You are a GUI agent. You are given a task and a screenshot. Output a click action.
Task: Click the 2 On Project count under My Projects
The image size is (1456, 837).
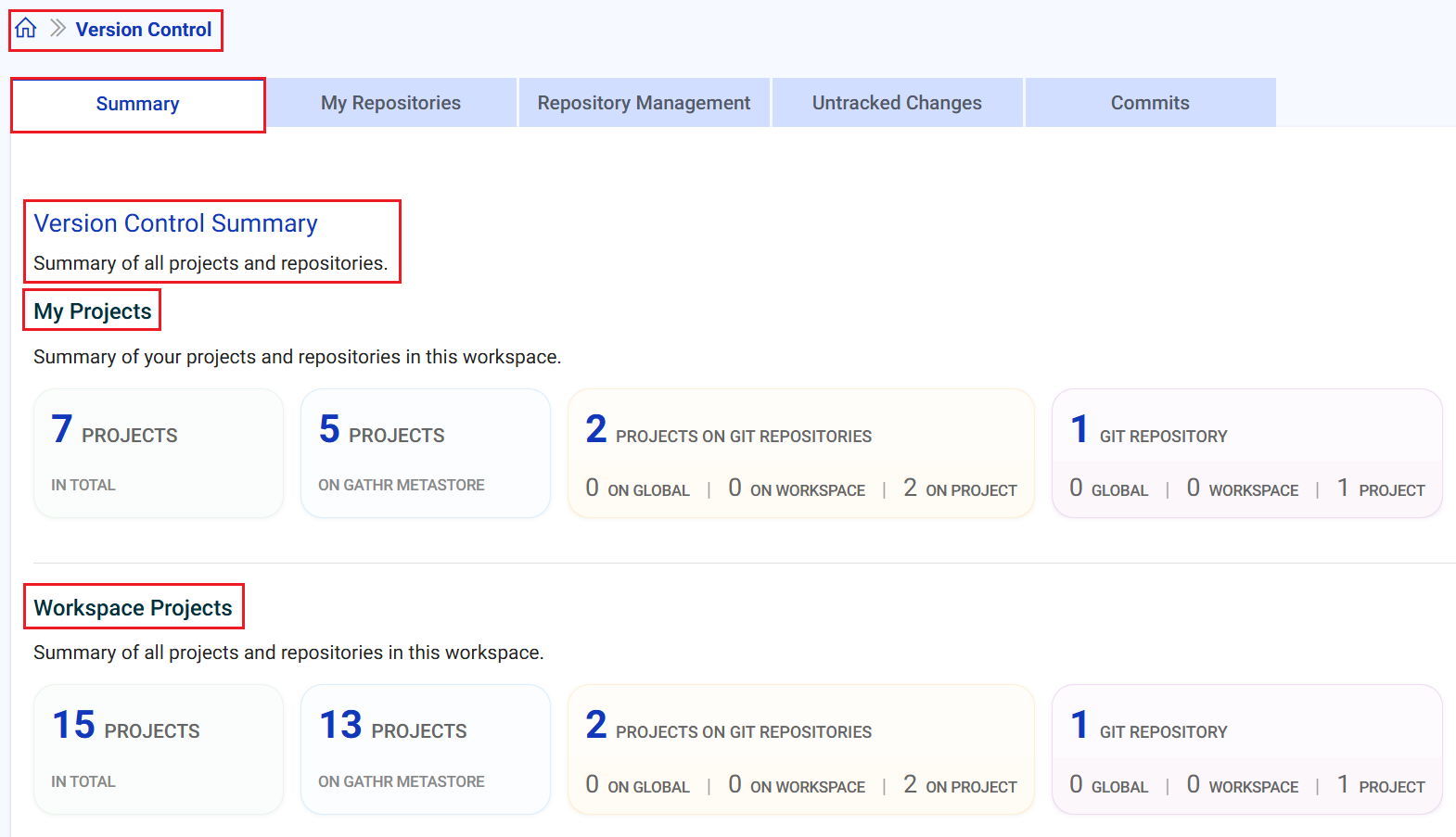pyautogui.click(x=960, y=489)
